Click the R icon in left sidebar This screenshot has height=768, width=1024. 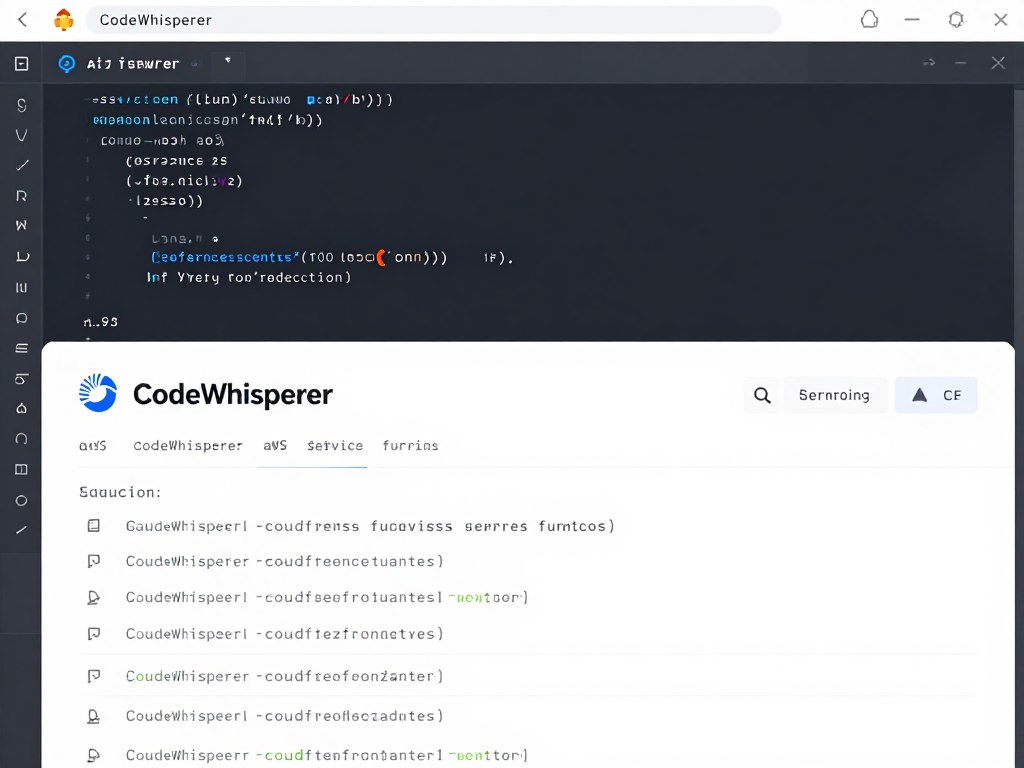[x=22, y=196]
